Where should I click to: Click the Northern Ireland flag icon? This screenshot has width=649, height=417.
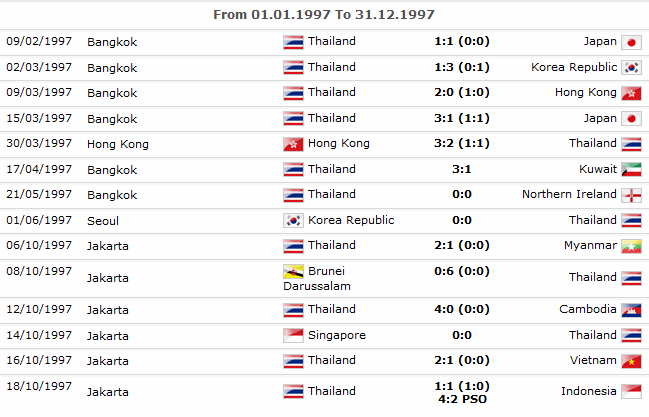click(631, 195)
